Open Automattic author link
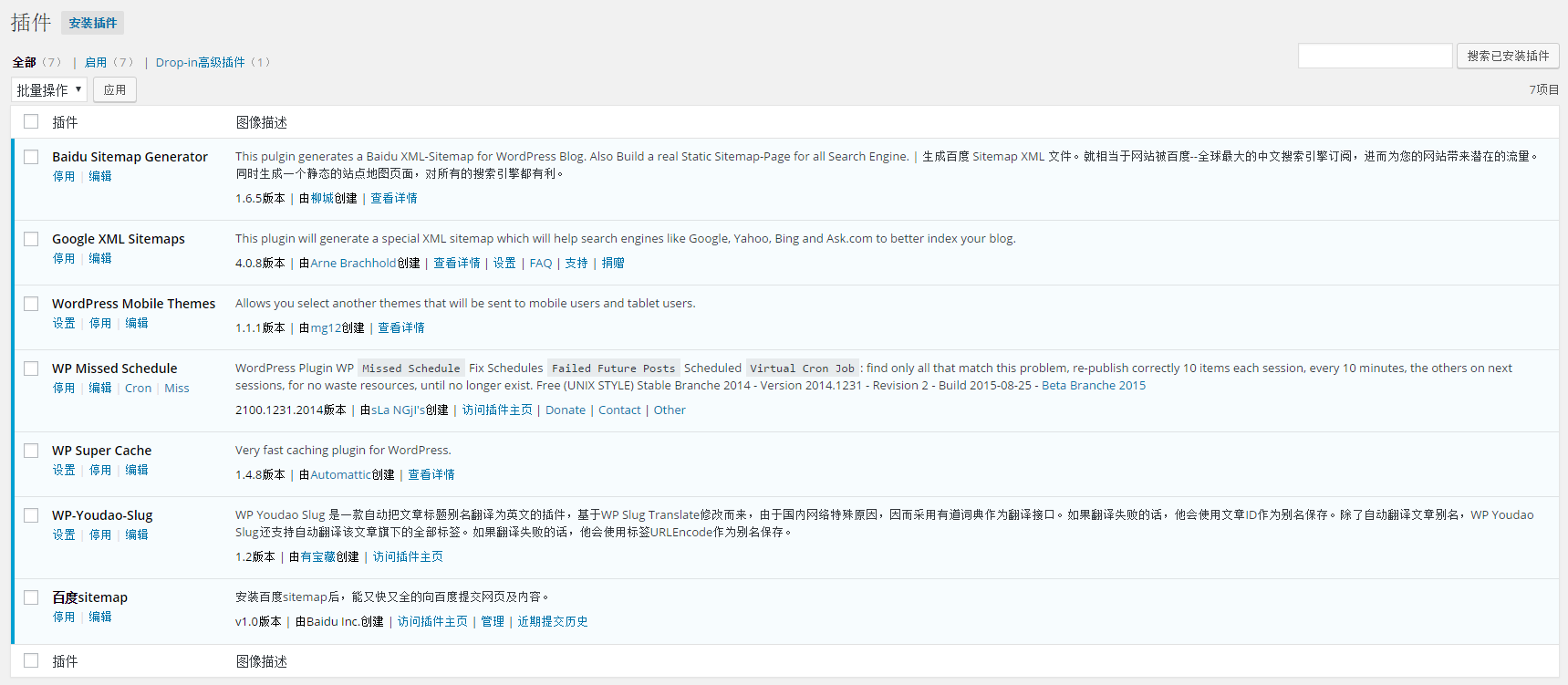Viewport: 1568px width, 685px height. pyautogui.click(x=341, y=474)
